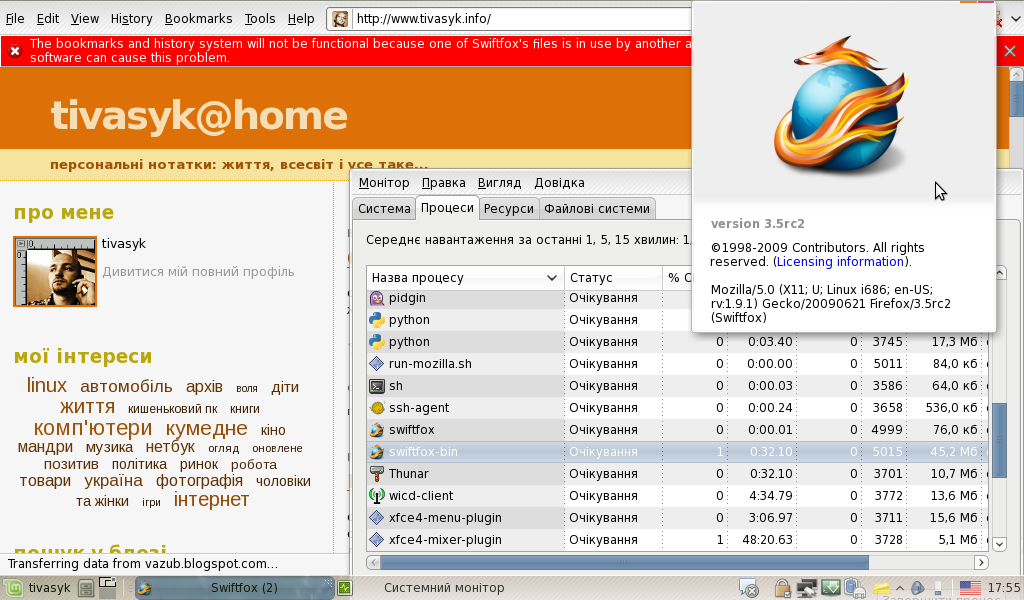The image size is (1024, 600).
Task: Click the фотографія interest tag
Action: click(x=199, y=481)
